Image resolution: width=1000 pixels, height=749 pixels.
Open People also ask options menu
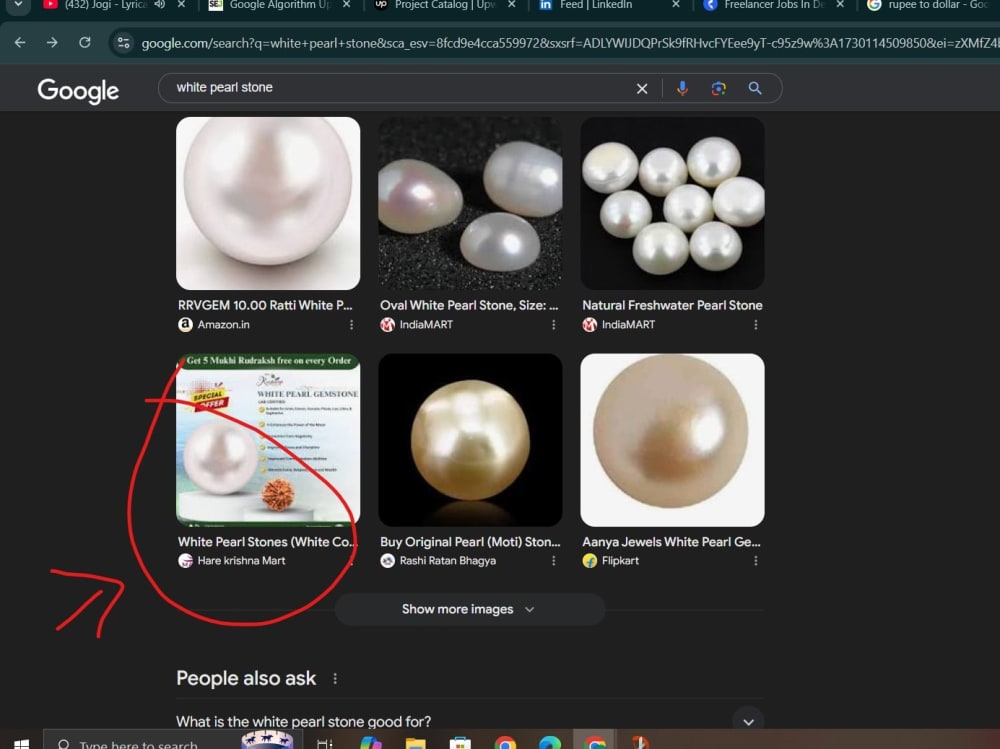(335, 678)
